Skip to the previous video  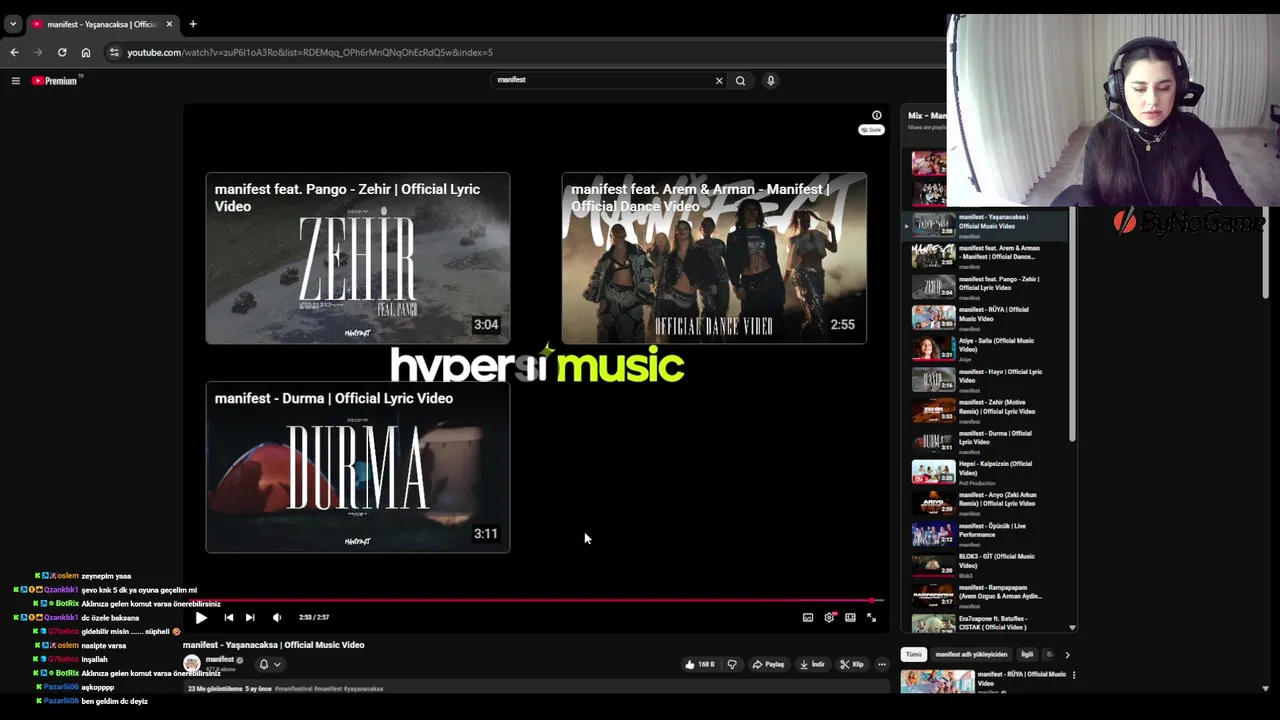click(x=228, y=618)
